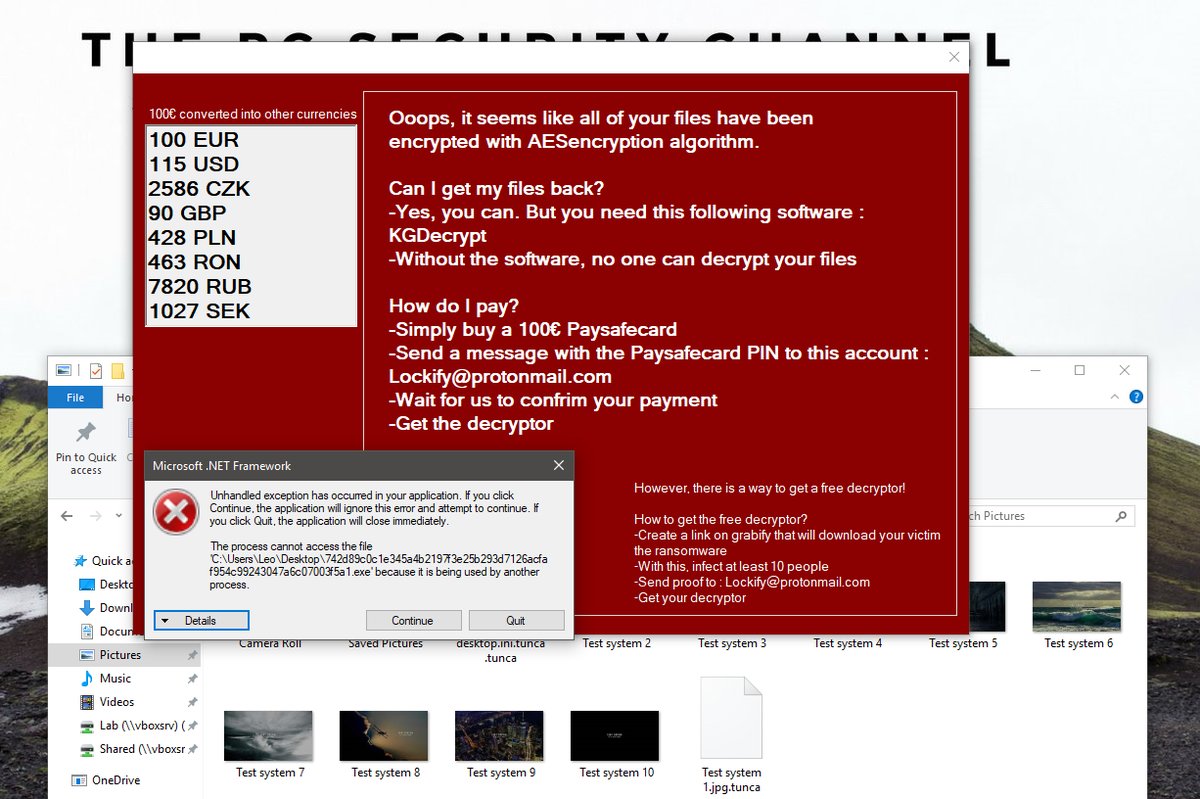Close the red ransomware note window

click(954, 57)
